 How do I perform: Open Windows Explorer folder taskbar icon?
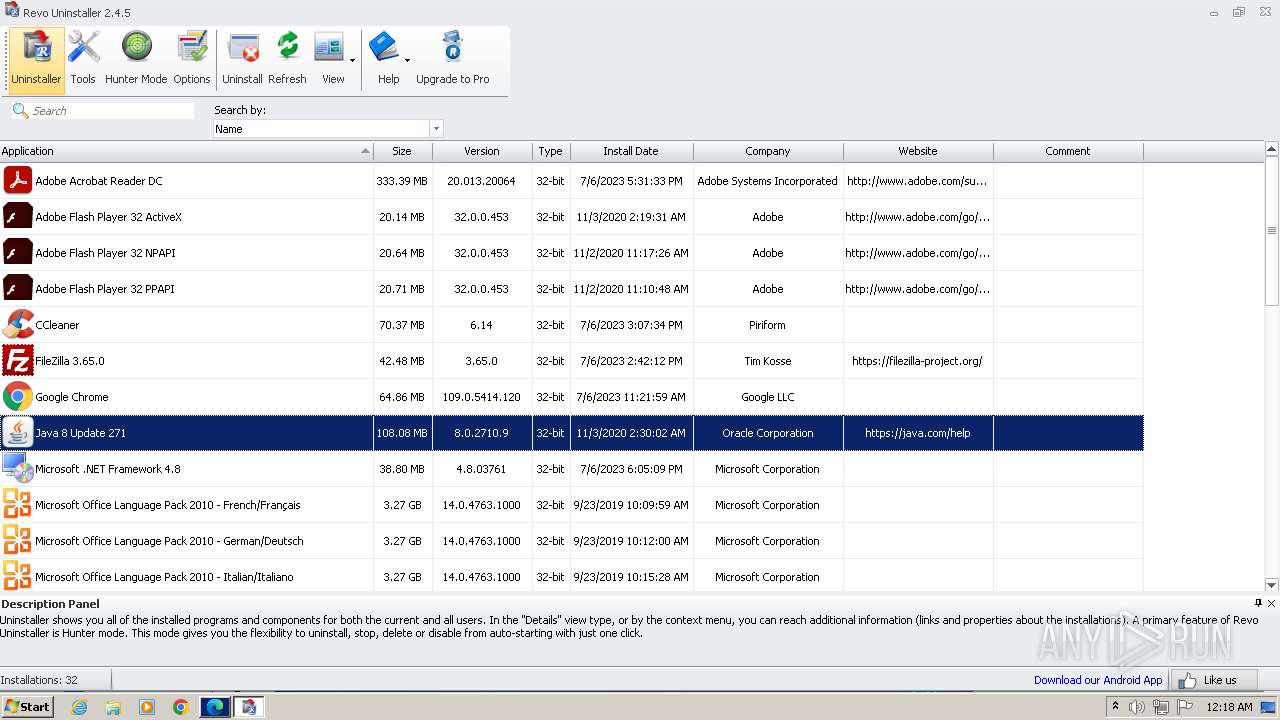[x=113, y=707]
